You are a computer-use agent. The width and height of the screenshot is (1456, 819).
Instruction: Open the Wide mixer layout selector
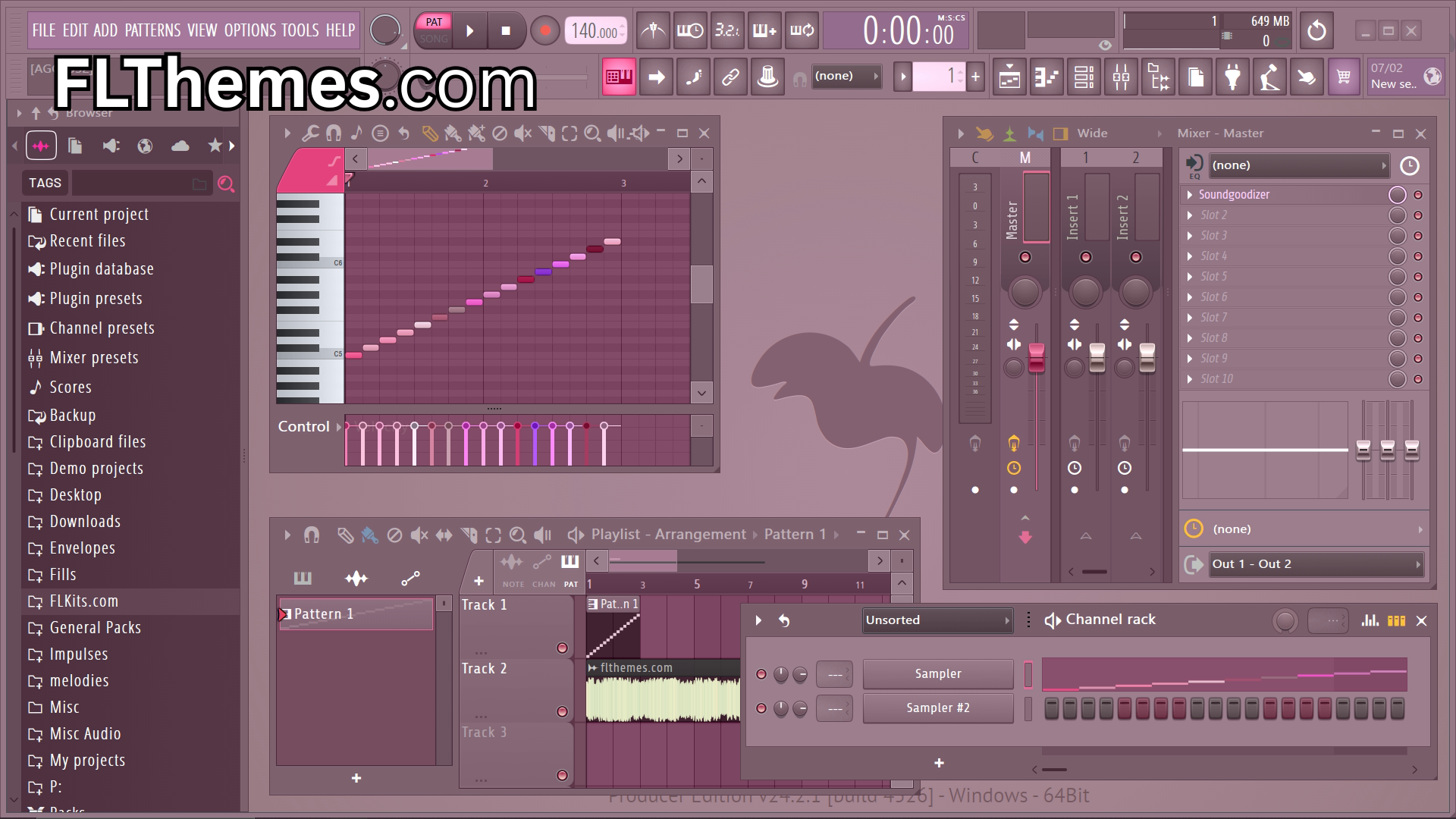[x=1093, y=133]
